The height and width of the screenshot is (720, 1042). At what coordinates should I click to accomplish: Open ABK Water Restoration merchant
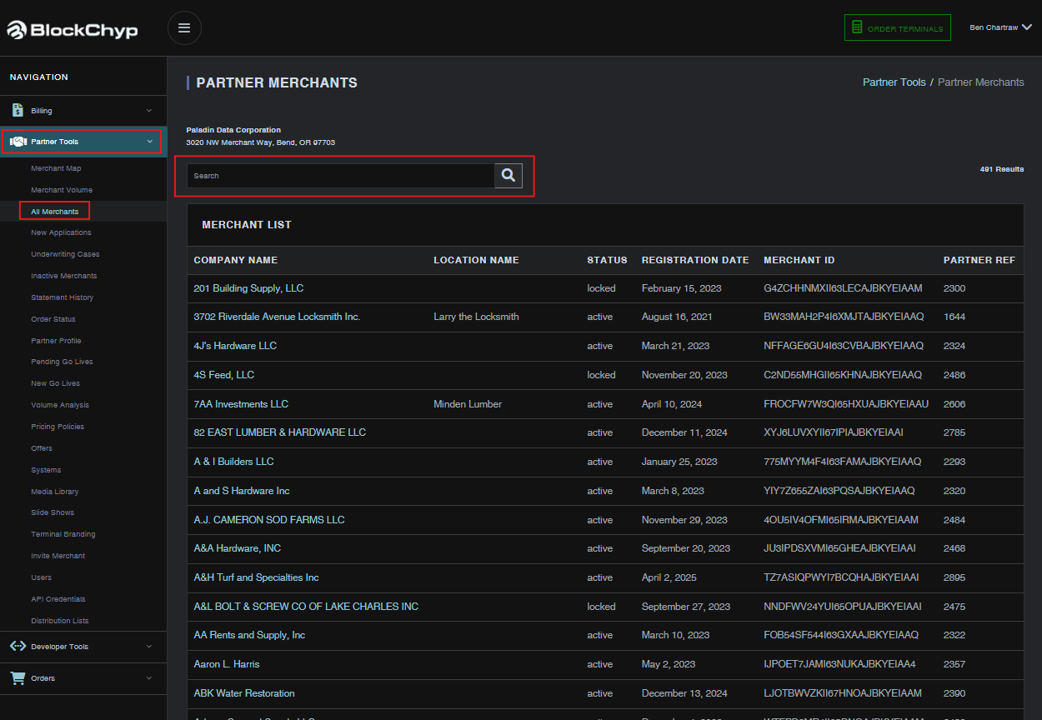pyautogui.click(x=244, y=693)
